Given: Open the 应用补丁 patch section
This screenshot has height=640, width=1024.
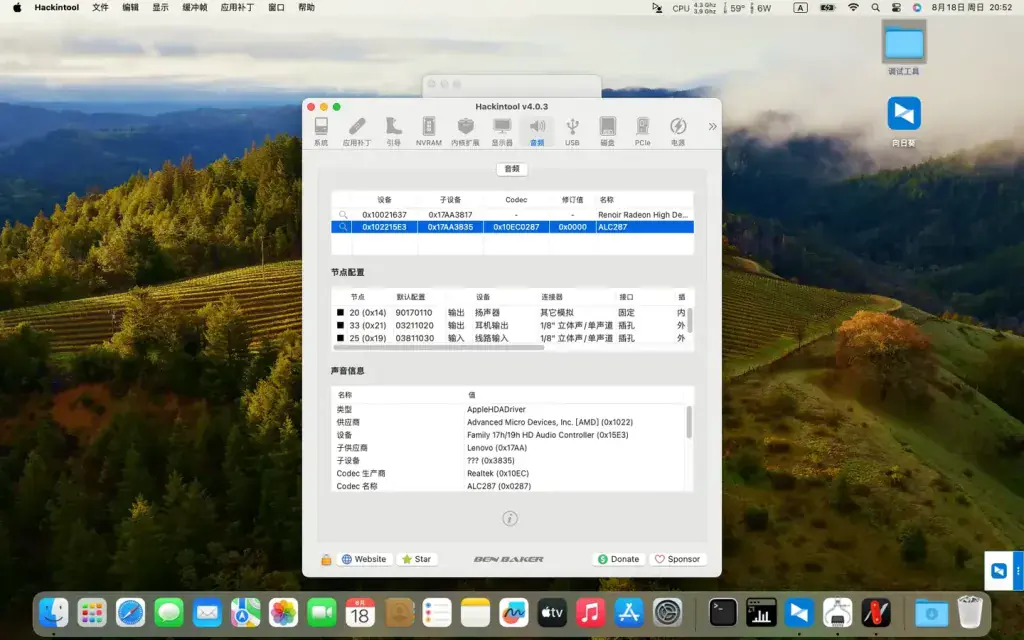Looking at the screenshot, I should click(x=357, y=131).
